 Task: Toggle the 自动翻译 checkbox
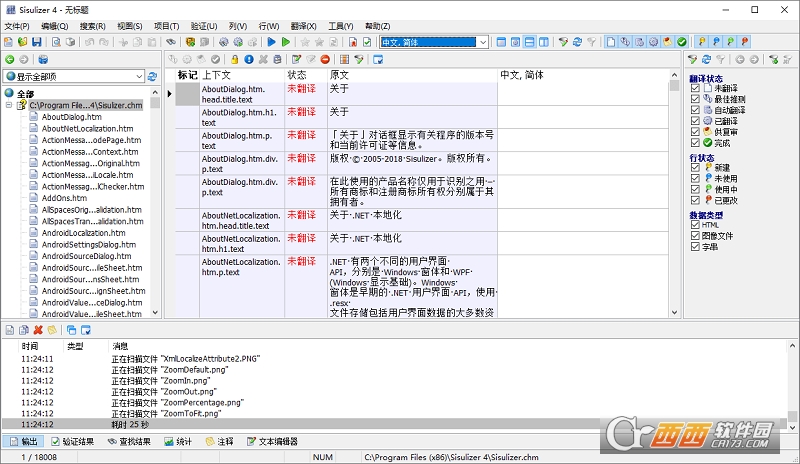(695, 110)
